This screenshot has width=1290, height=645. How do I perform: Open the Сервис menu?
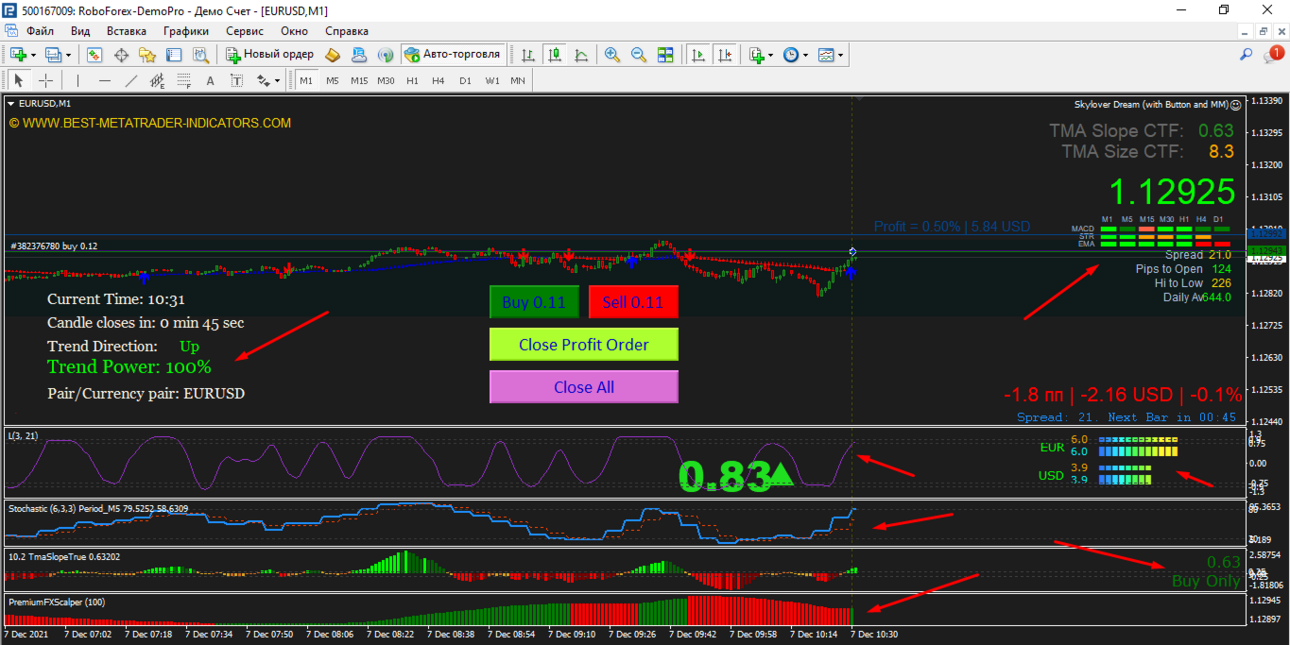pyautogui.click(x=245, y=31)
